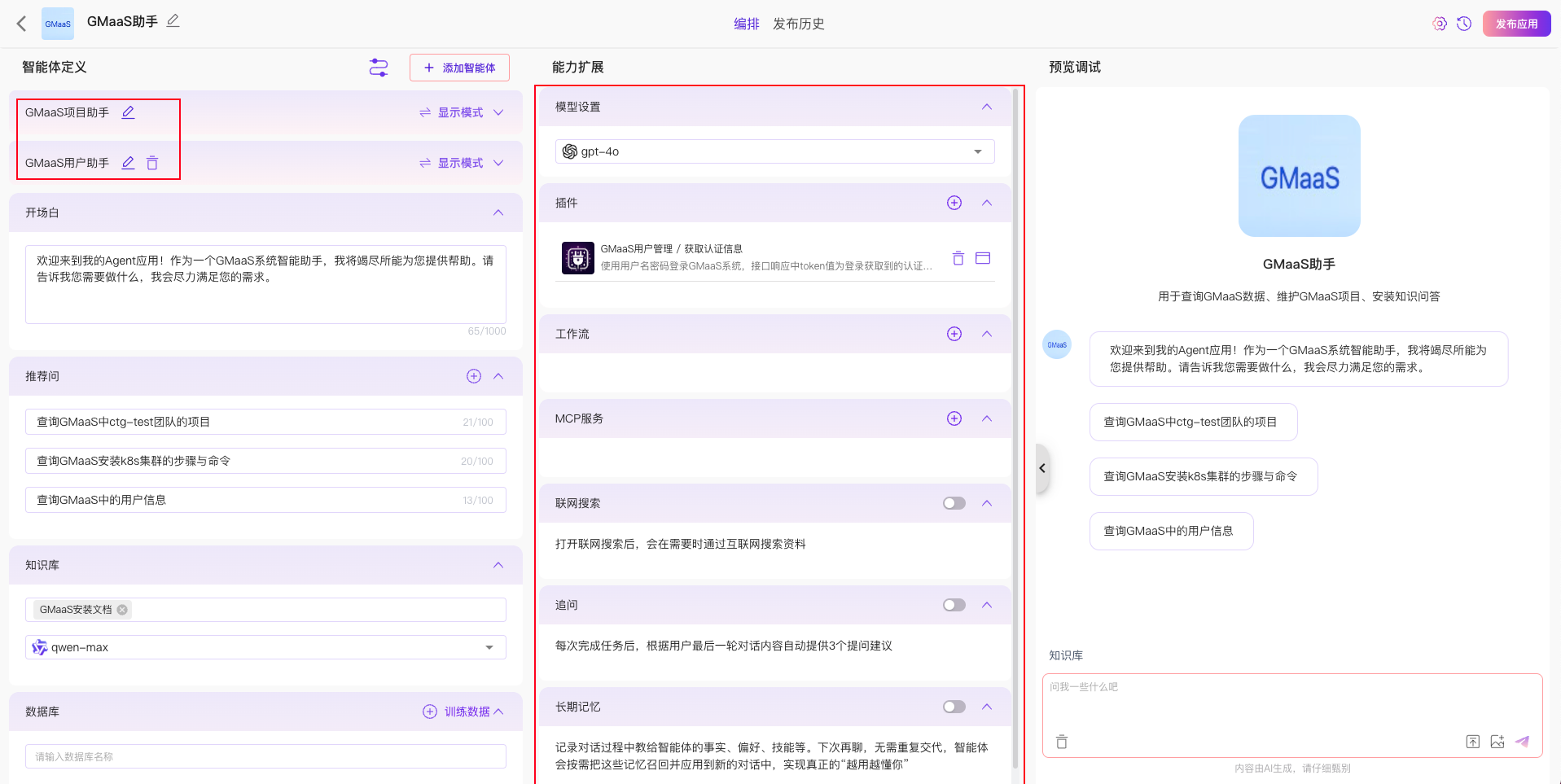
Task: Click preview suggestion 查询GMaaS中的用户信息
Action: point(1171,531)
